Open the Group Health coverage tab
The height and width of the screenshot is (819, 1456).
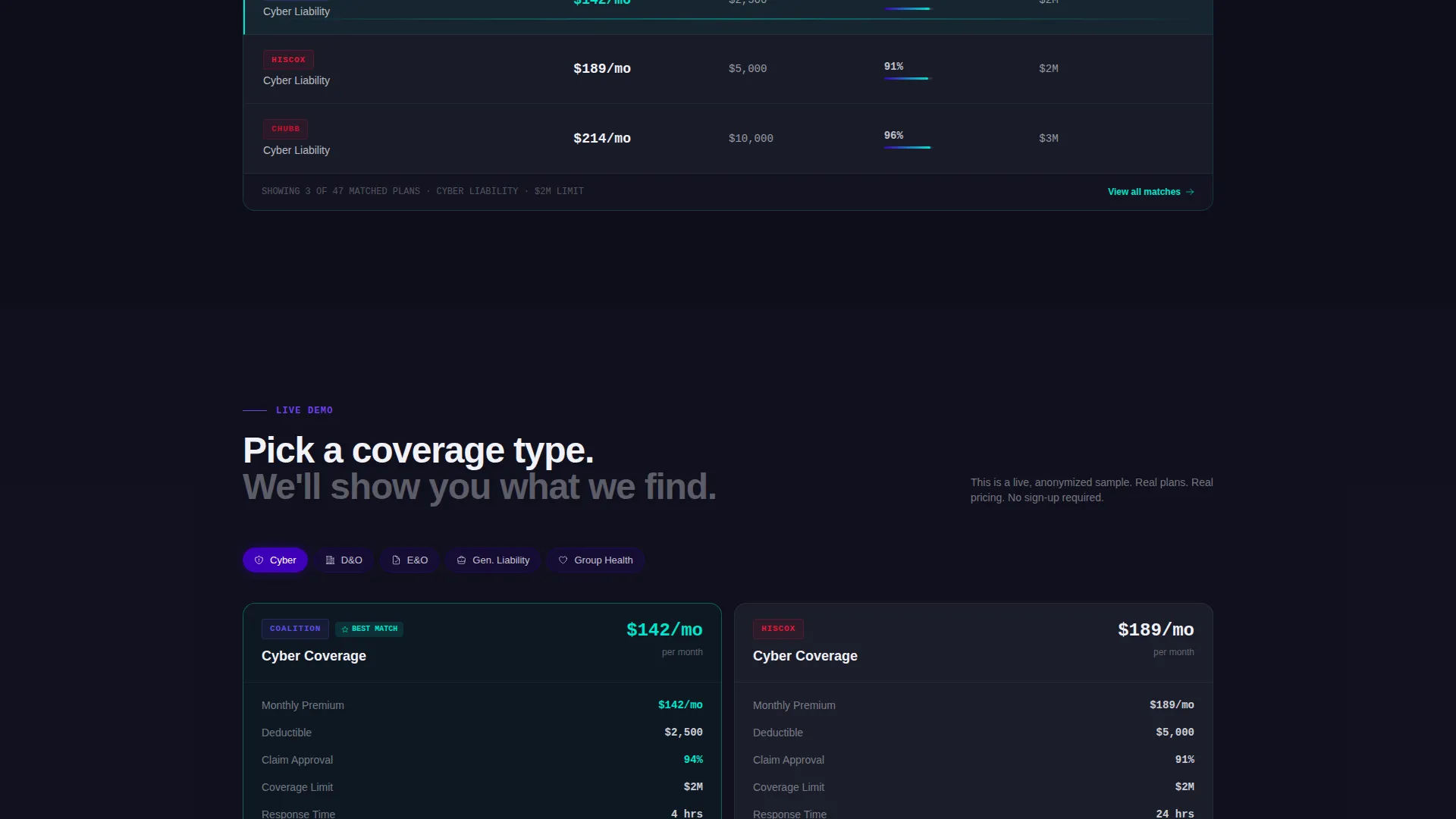click(x=595, y=560)
